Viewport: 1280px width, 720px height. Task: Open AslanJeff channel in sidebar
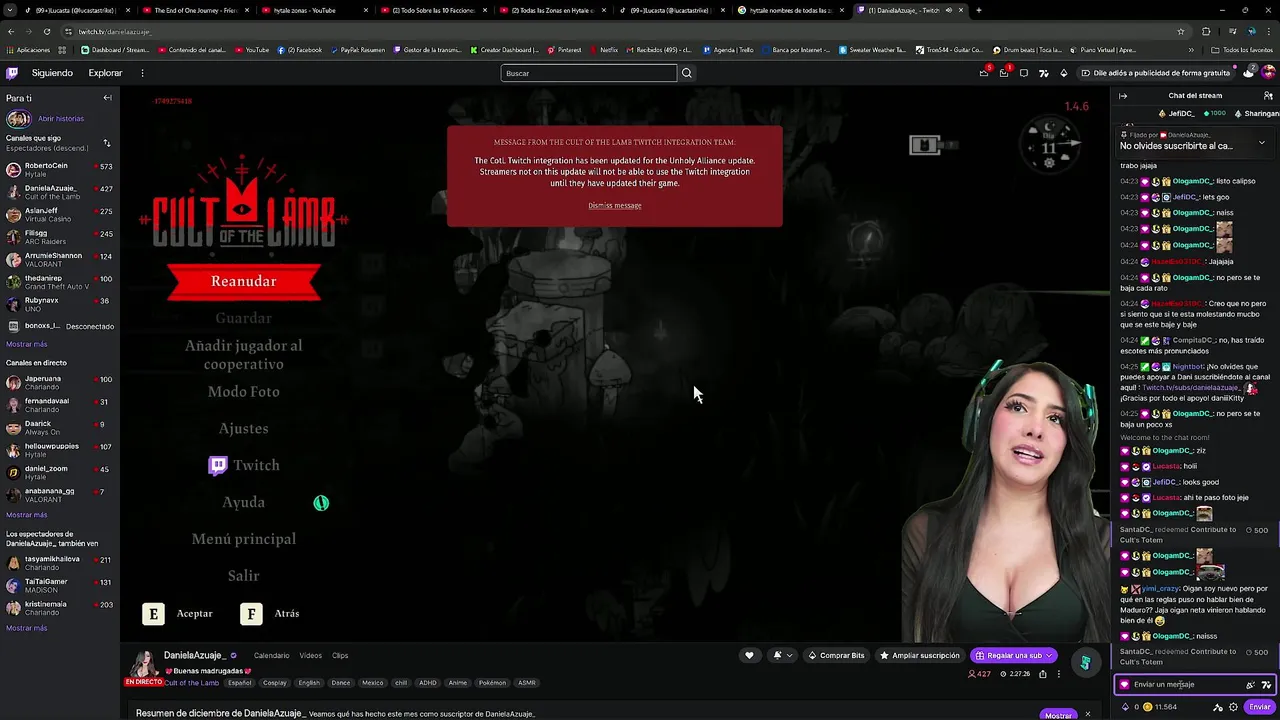point(60,214)
